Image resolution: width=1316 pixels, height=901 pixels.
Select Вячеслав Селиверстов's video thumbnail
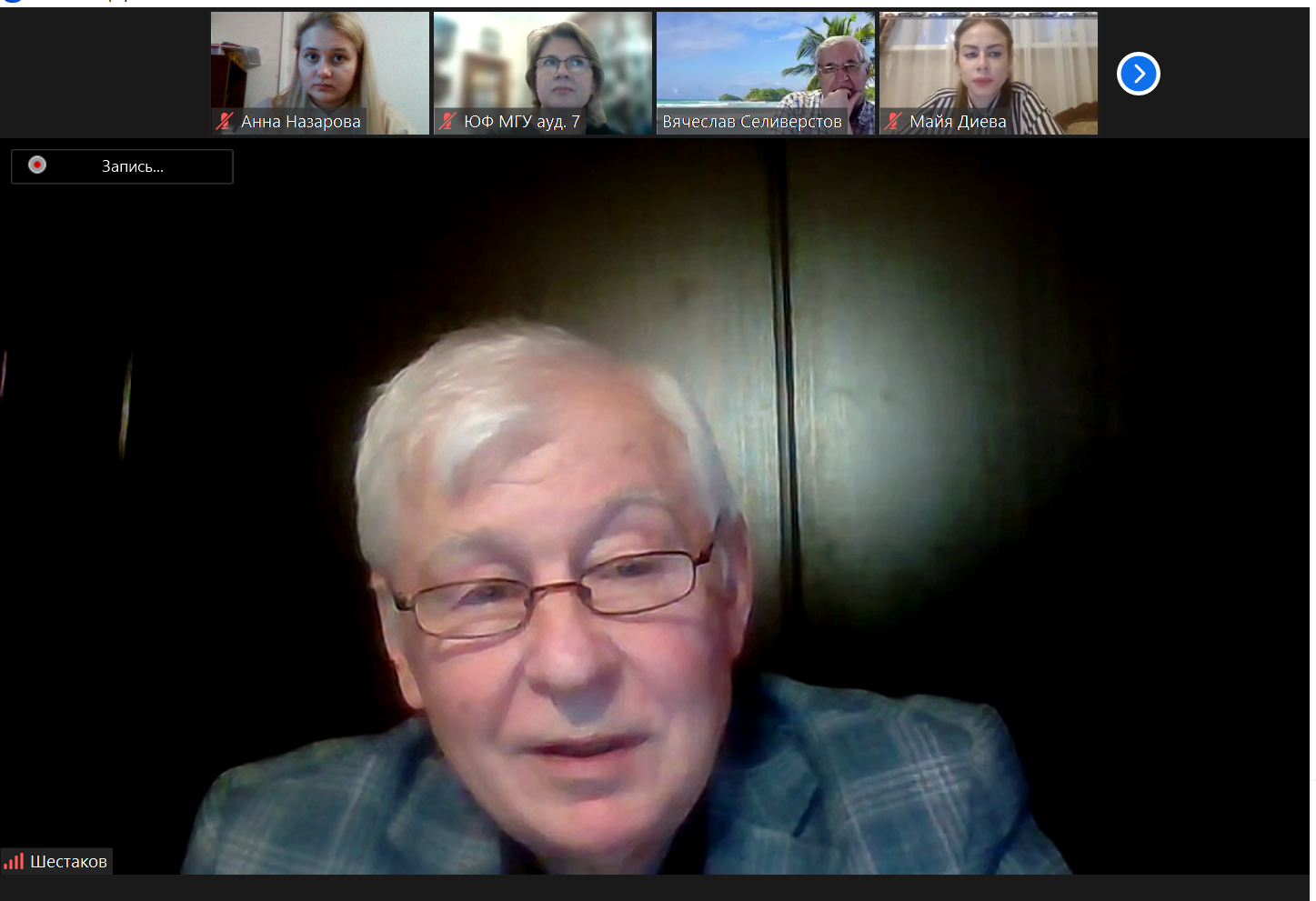coord(766,73)
